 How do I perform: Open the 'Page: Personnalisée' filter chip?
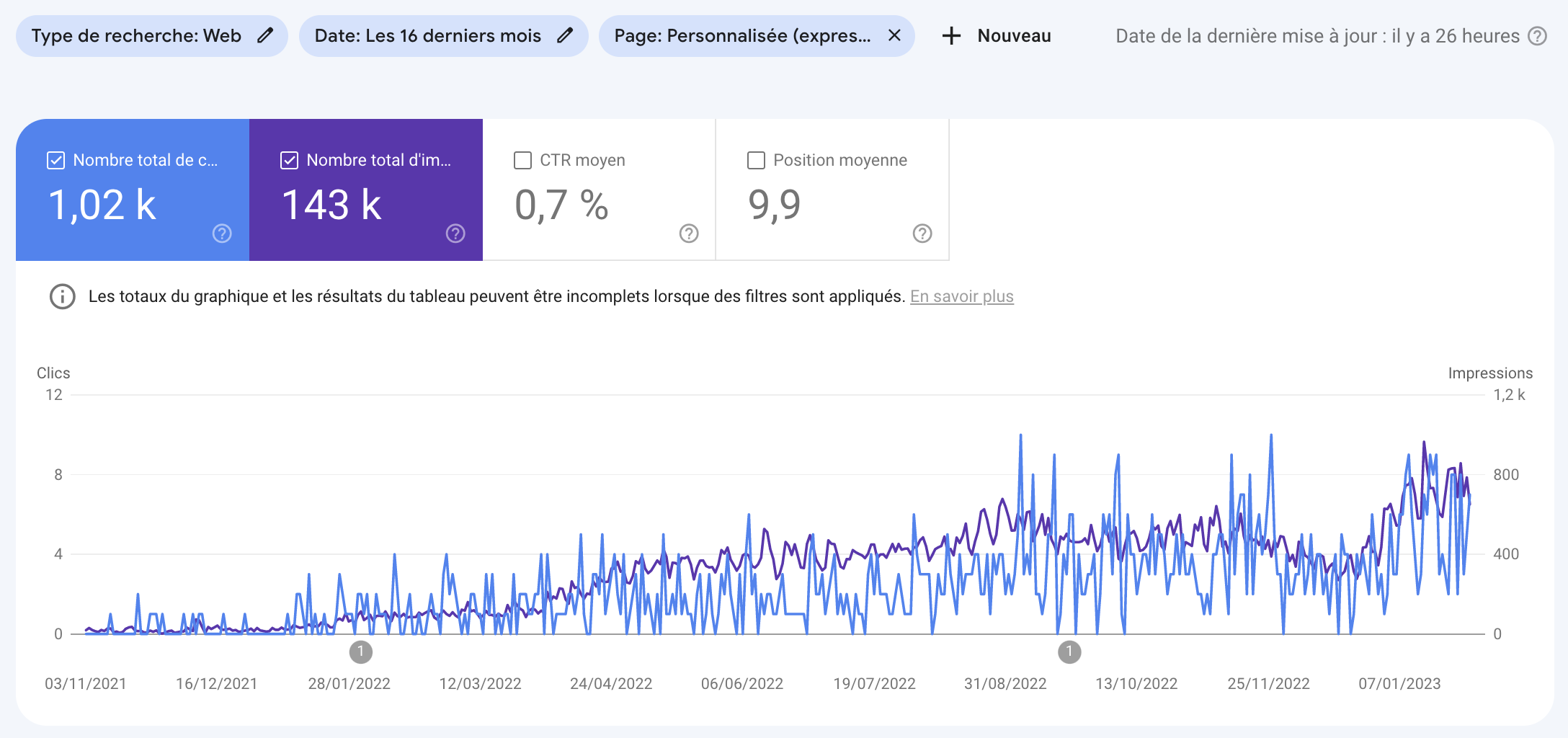coord(742,36)
